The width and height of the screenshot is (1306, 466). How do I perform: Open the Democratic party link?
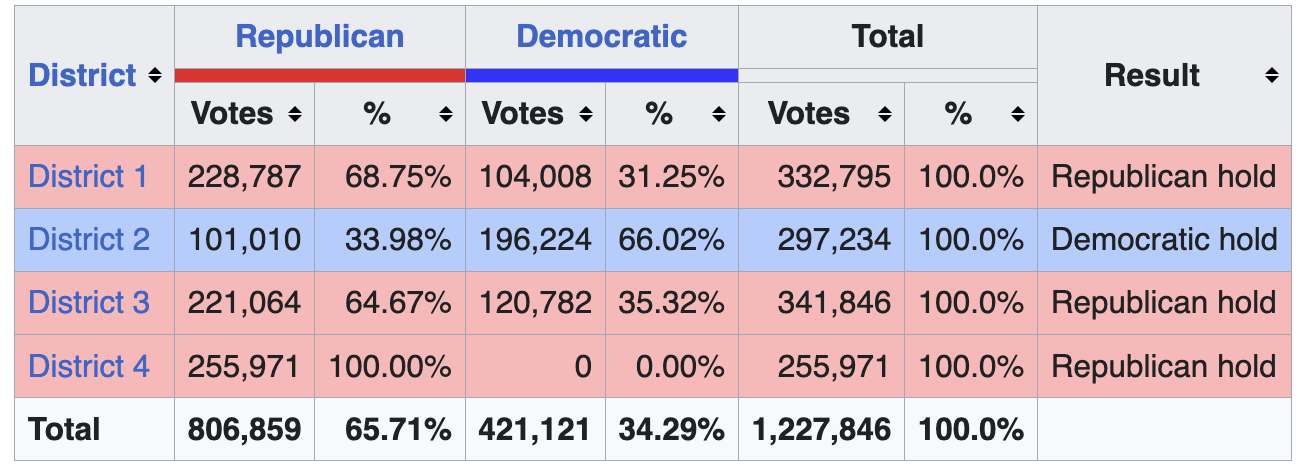coord(601,37)
